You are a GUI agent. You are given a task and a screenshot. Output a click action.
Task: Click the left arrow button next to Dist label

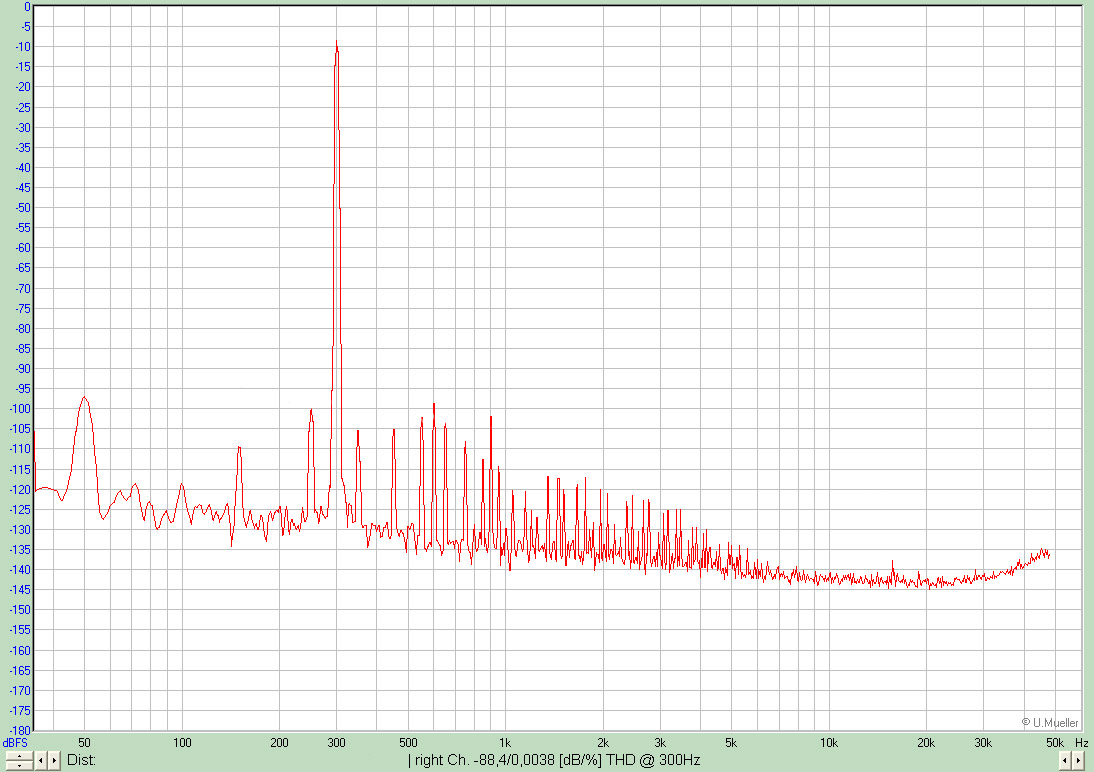(41, 760)
